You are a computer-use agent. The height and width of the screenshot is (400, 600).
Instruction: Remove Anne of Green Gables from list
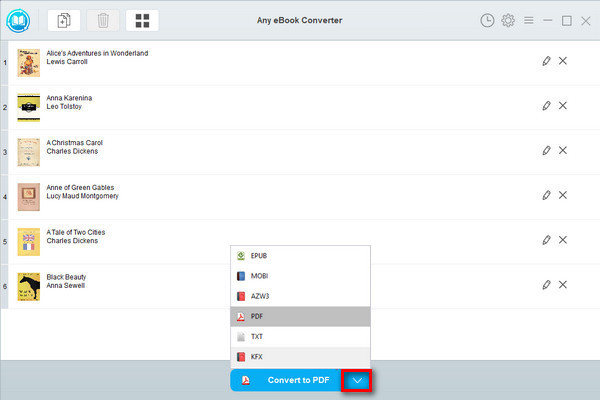(563, 195)
